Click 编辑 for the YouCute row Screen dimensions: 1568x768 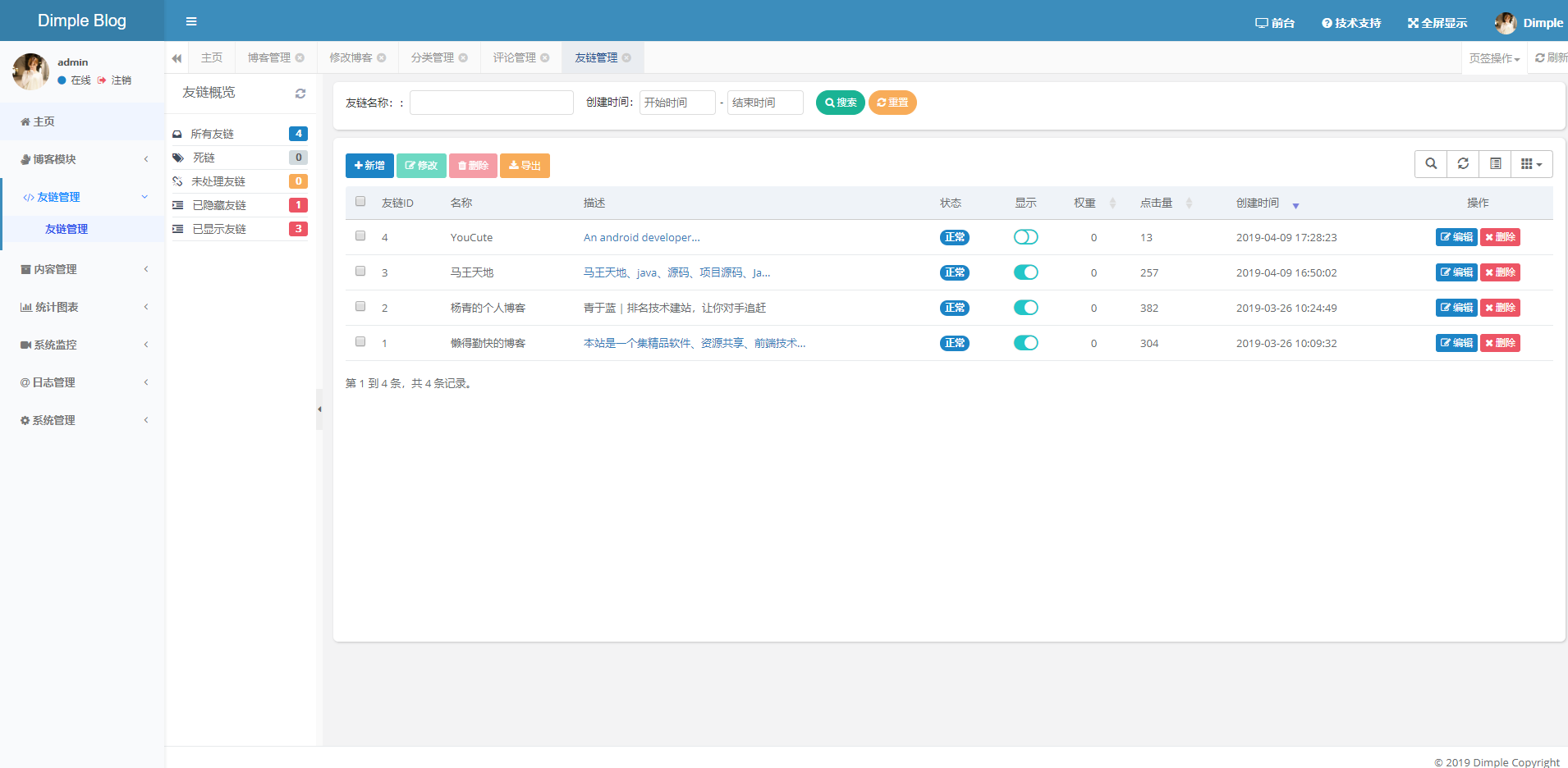point(1456,237)
